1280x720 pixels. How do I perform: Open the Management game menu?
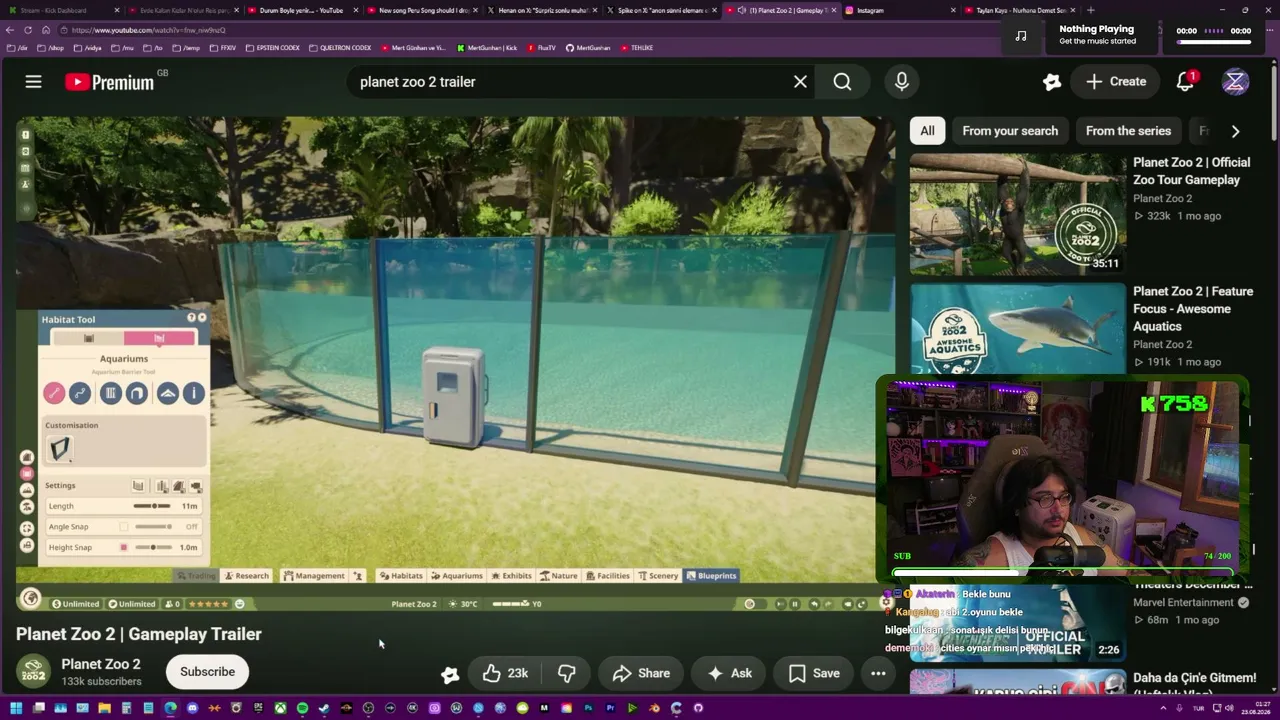(314, 576)
